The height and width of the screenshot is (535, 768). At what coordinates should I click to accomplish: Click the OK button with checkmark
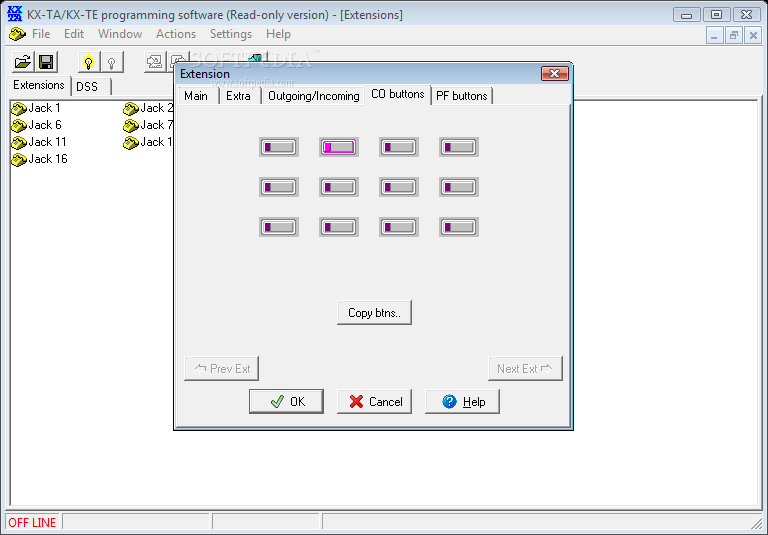point(287,402)
